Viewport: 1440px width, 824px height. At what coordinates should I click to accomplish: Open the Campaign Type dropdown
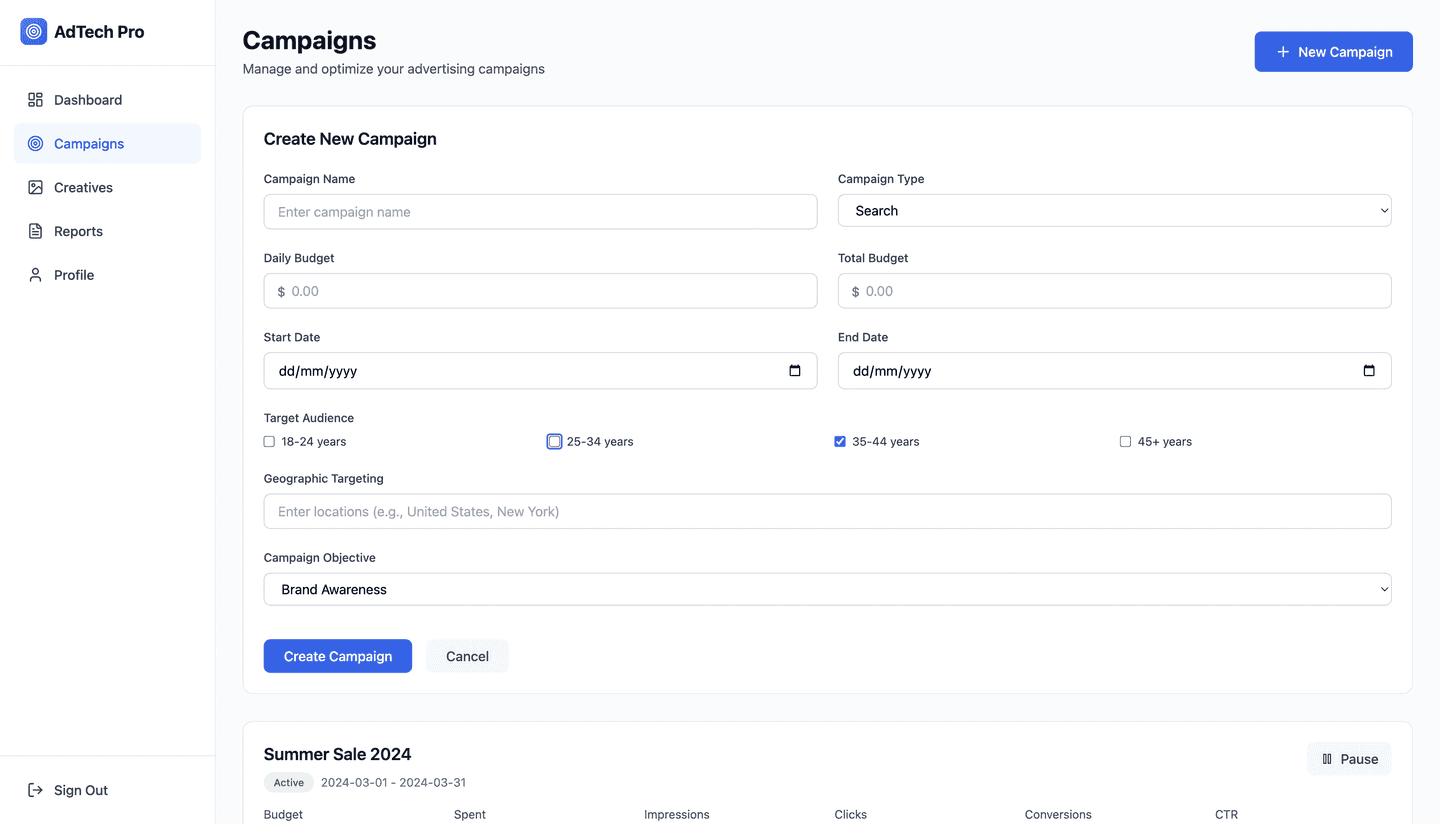click(x=1114, y=210)
